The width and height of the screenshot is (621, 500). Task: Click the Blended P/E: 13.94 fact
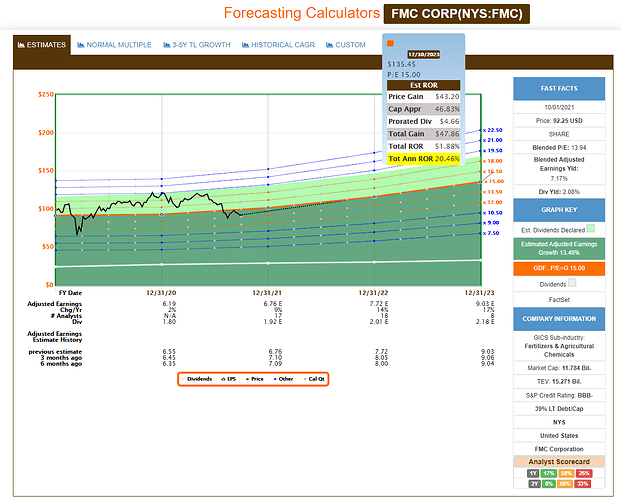tap(559, 148)
